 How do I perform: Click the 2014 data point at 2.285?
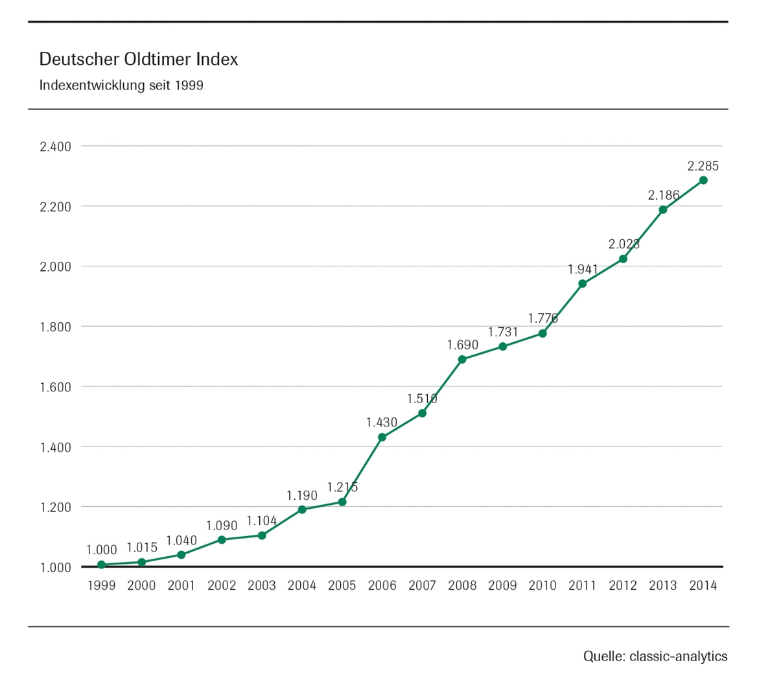pyautogui.click(x=703, y=180)
